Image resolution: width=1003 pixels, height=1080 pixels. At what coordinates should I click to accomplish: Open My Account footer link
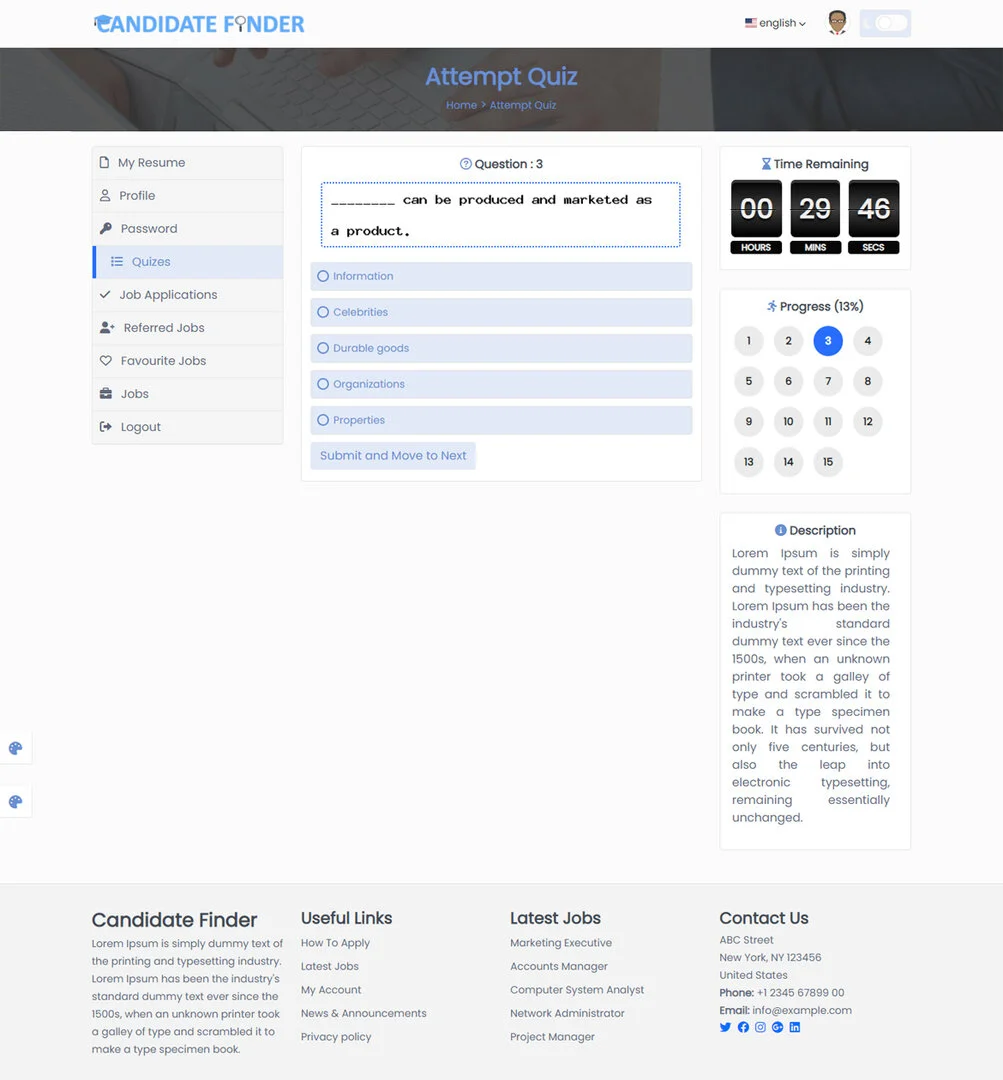[331, 990]
